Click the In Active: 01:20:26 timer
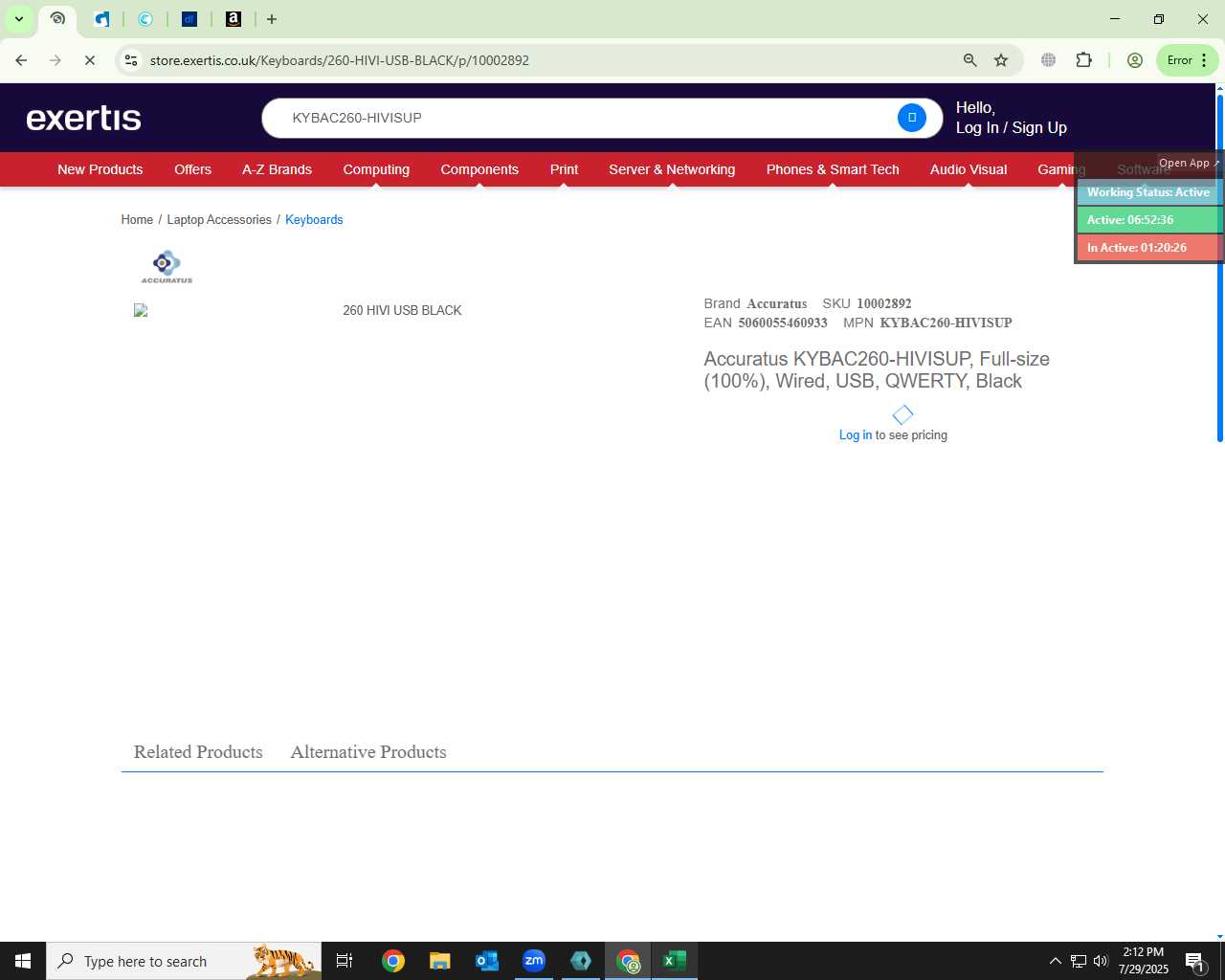This screenshot has height=980, width=1225. coord(1148,248)
